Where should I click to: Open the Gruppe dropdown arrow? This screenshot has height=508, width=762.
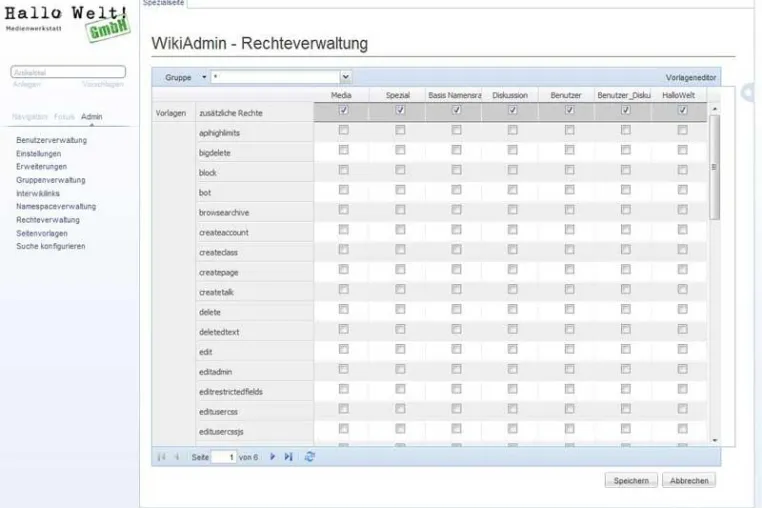click(345, 77)
